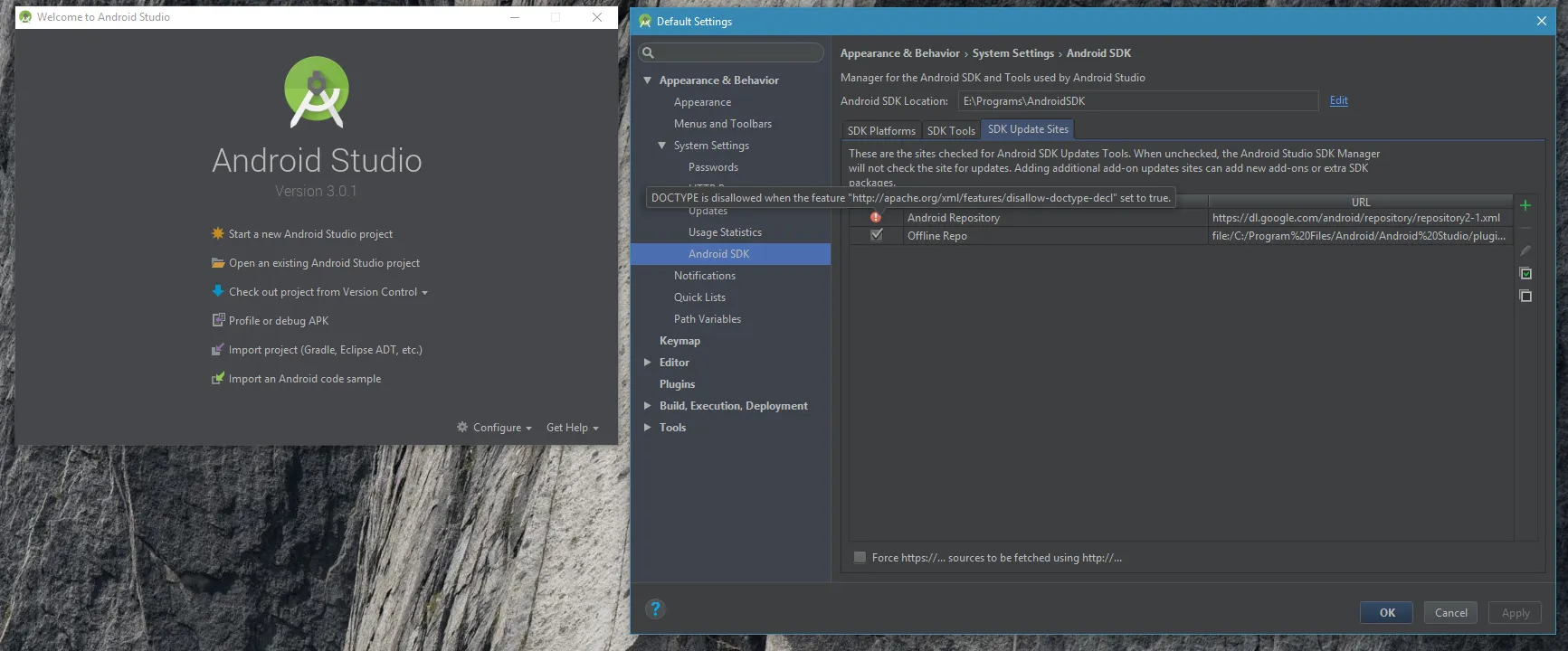
Task: Switch to the SDK Tools tab
Action: (951, 130)
